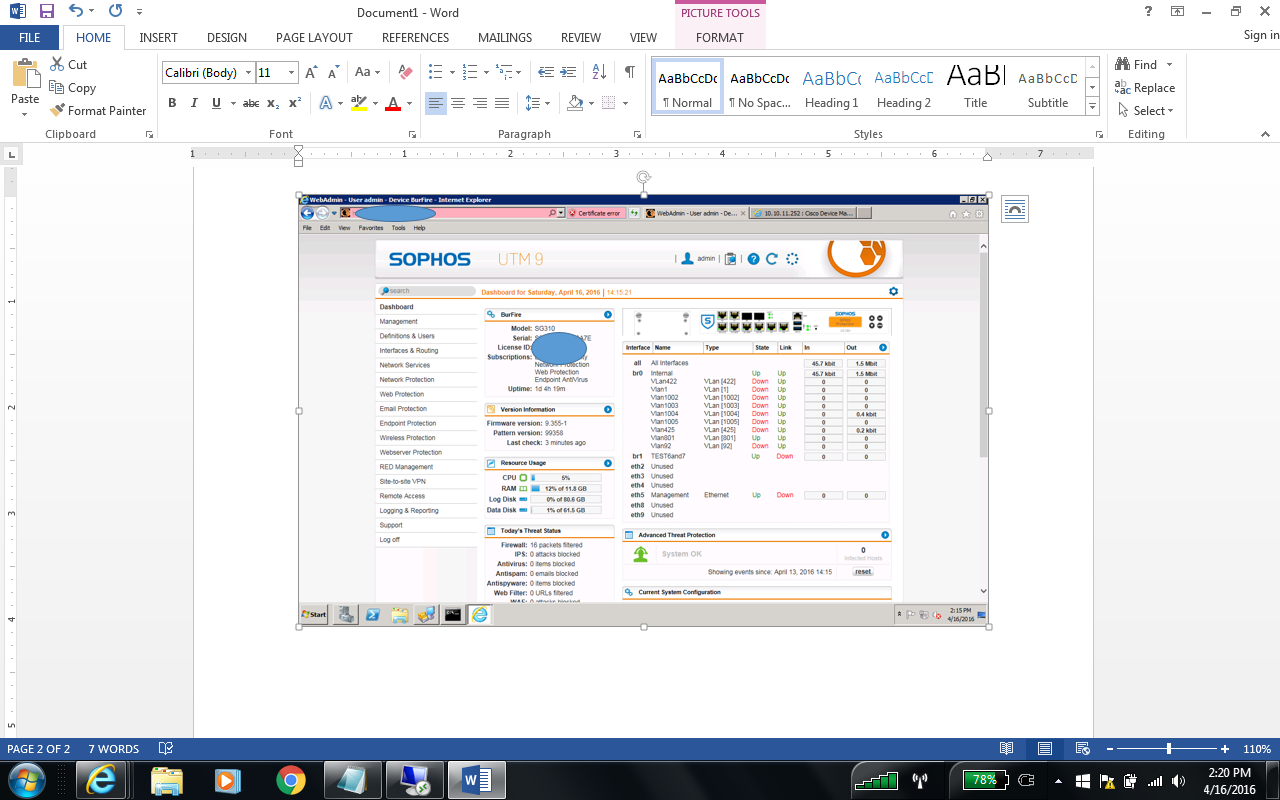
Task: Clear all formatting with eraser icon
Action: click(x=405, y=72)
